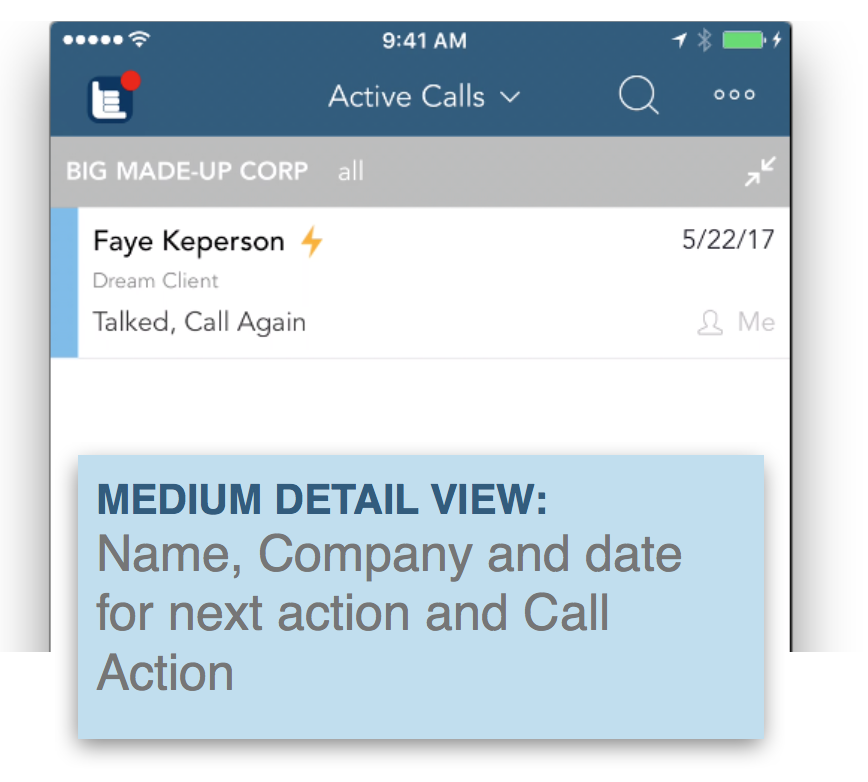Open search from the top bar

[638, 95]
